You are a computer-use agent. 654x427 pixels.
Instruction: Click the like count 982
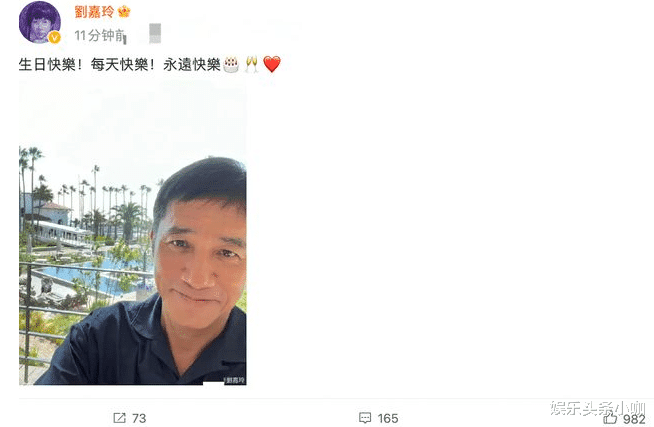634,419
